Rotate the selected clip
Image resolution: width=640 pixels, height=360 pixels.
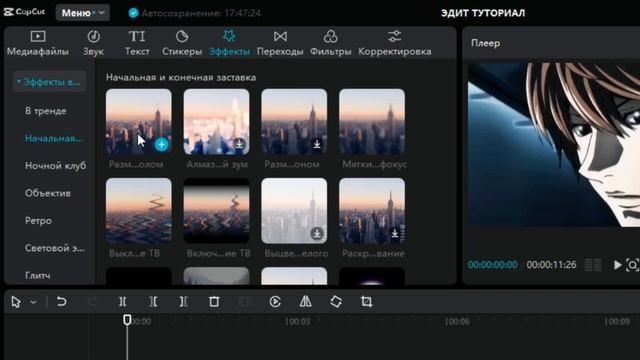[x=336, y=302]
